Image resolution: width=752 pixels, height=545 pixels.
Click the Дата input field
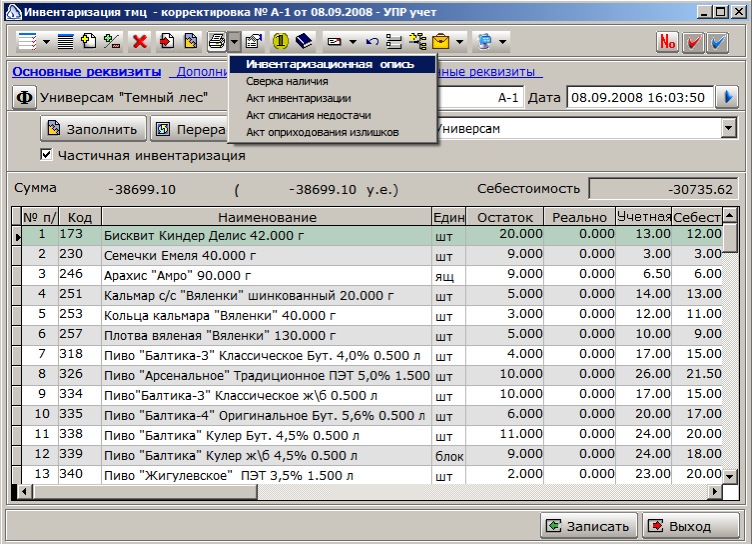[640, 97]
